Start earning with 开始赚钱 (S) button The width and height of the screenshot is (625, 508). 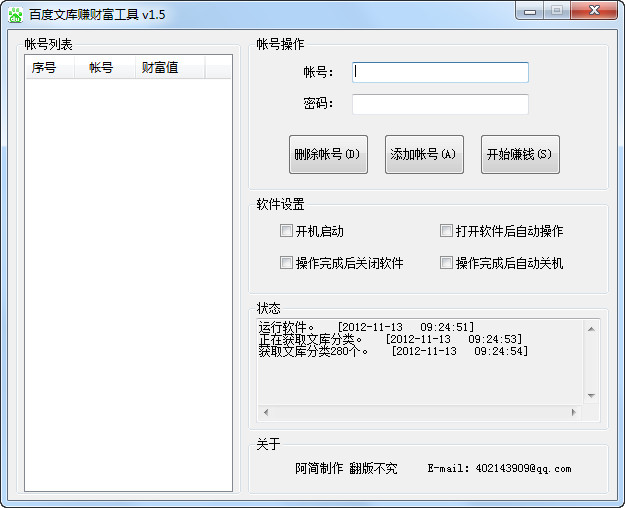coord(520,154)
